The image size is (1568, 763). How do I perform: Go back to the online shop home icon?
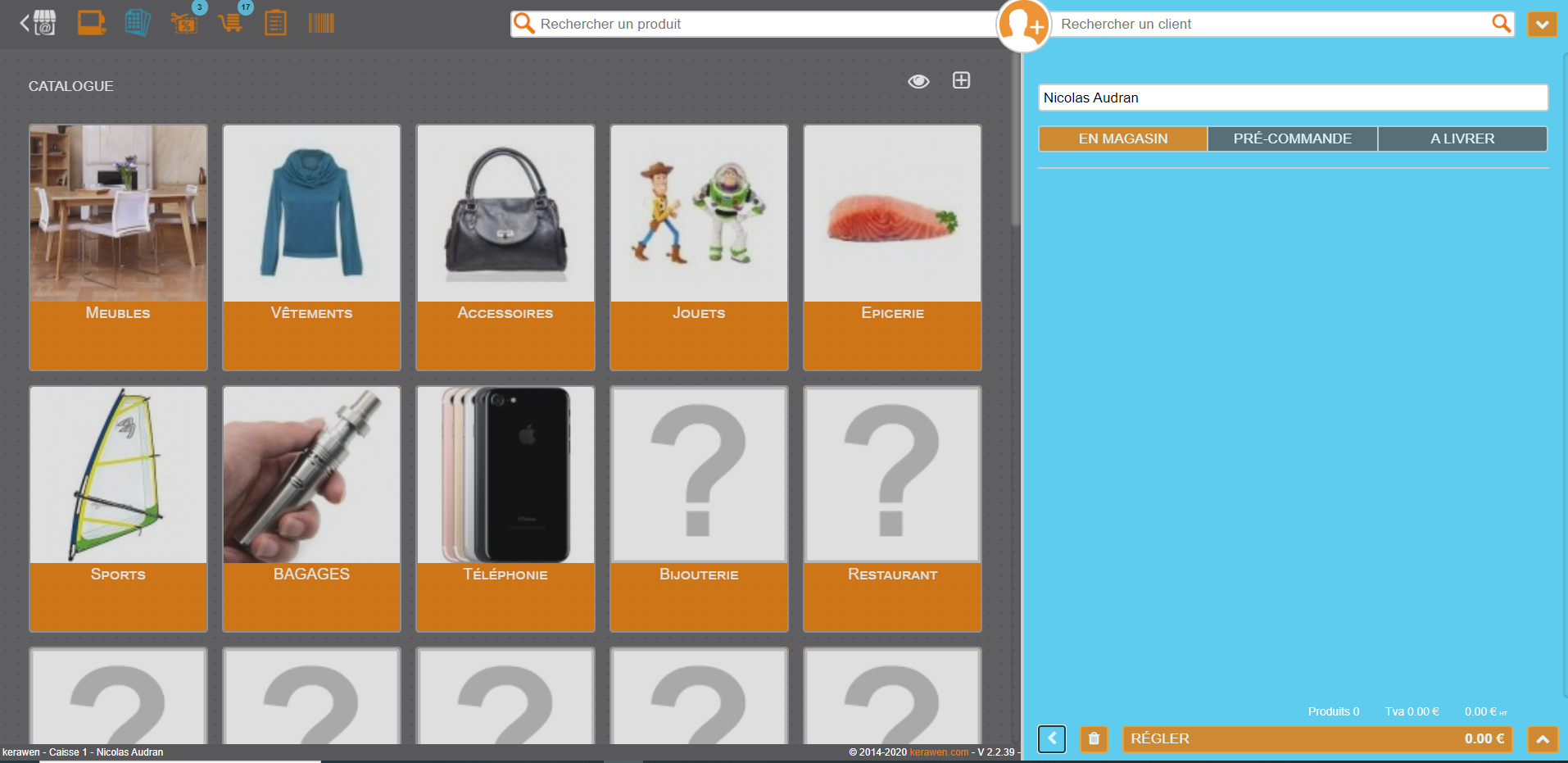point(38,23)
